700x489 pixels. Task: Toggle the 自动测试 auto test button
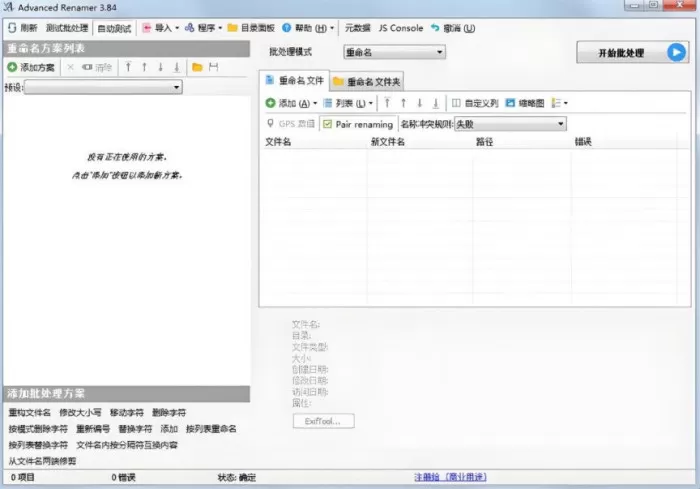pyautogui.click(x=114, y=29)
